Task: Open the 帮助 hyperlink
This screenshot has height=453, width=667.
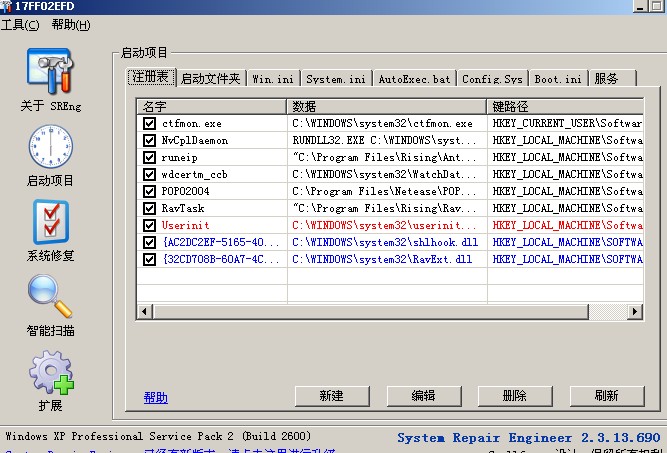Action: (156, 397)
